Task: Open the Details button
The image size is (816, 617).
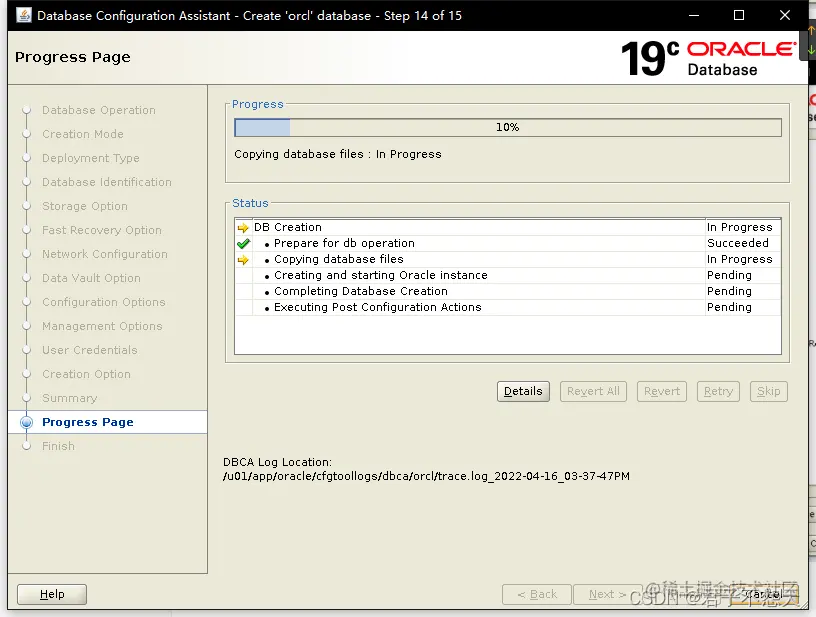Action: (x=523, y=391)
